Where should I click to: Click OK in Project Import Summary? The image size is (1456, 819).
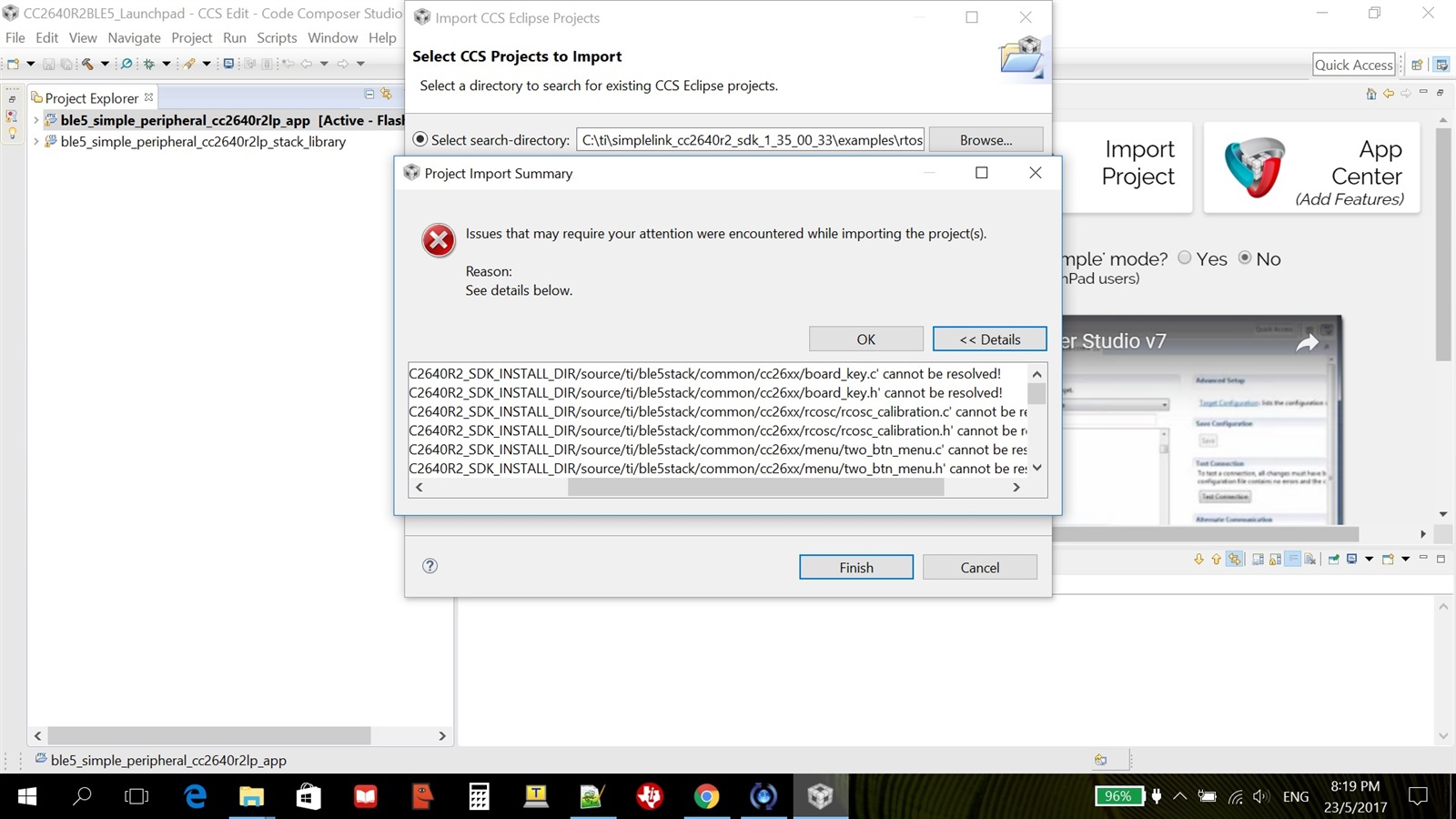[x=865, y=339]
